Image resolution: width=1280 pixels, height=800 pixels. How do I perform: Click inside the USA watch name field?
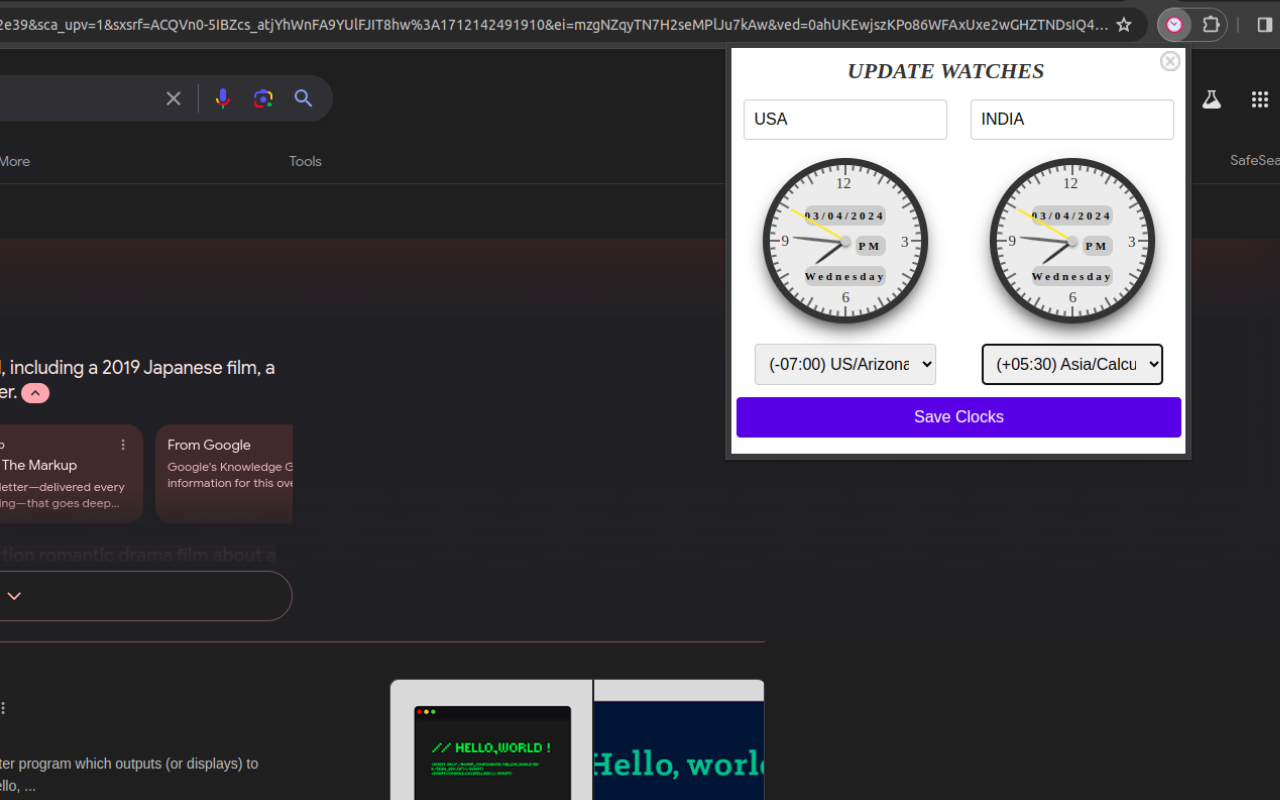point(845,119)
